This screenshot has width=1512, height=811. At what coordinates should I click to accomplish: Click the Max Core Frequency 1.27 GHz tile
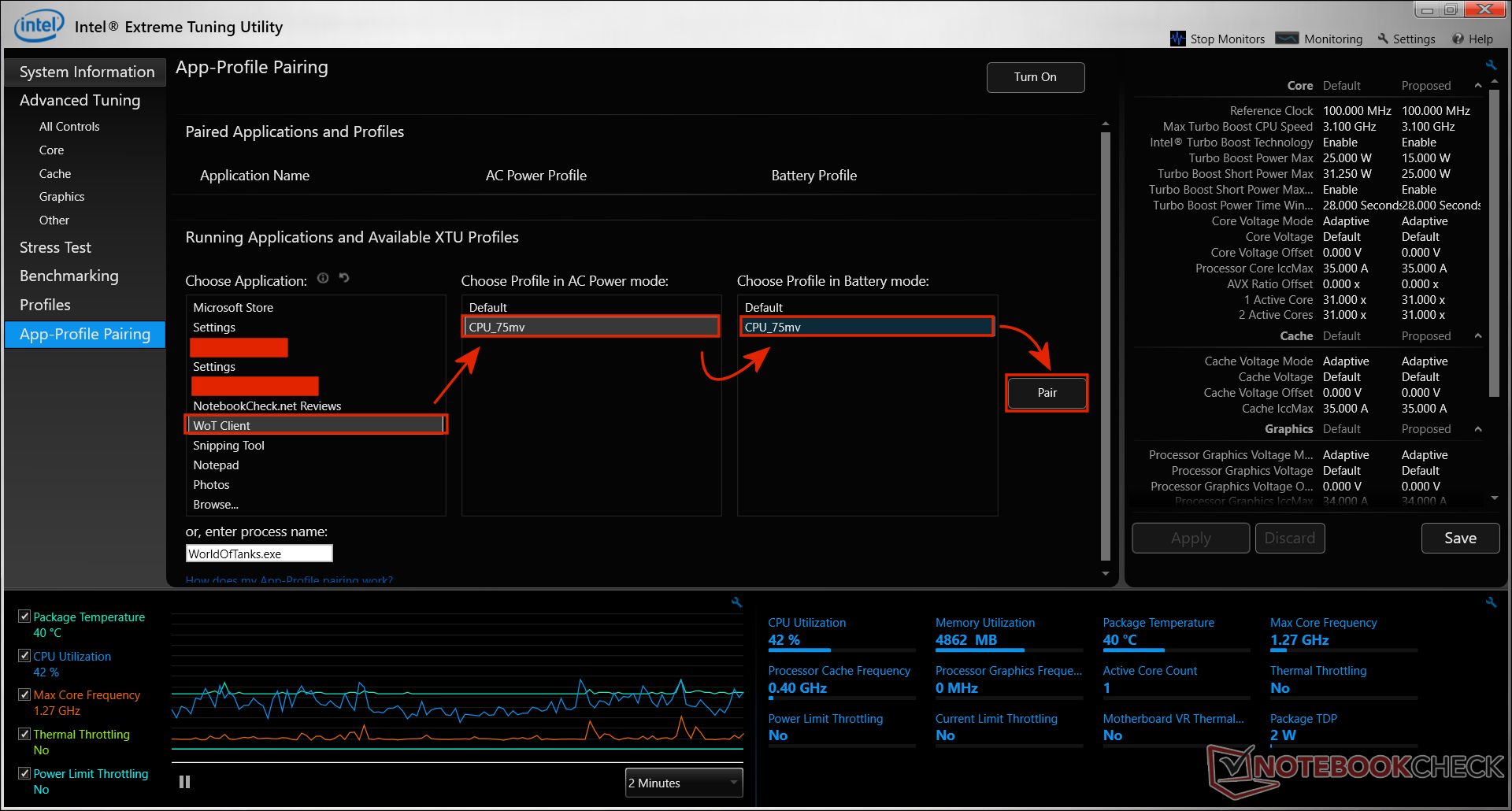click(1343, 633)
